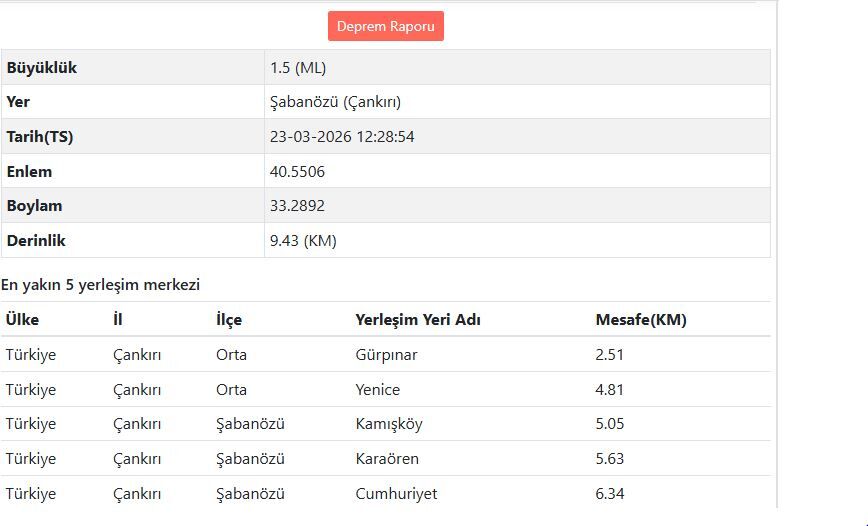Select the Cumhuriyet settlement entry
This screenshot has width=868, height=526.
(396, 494)
